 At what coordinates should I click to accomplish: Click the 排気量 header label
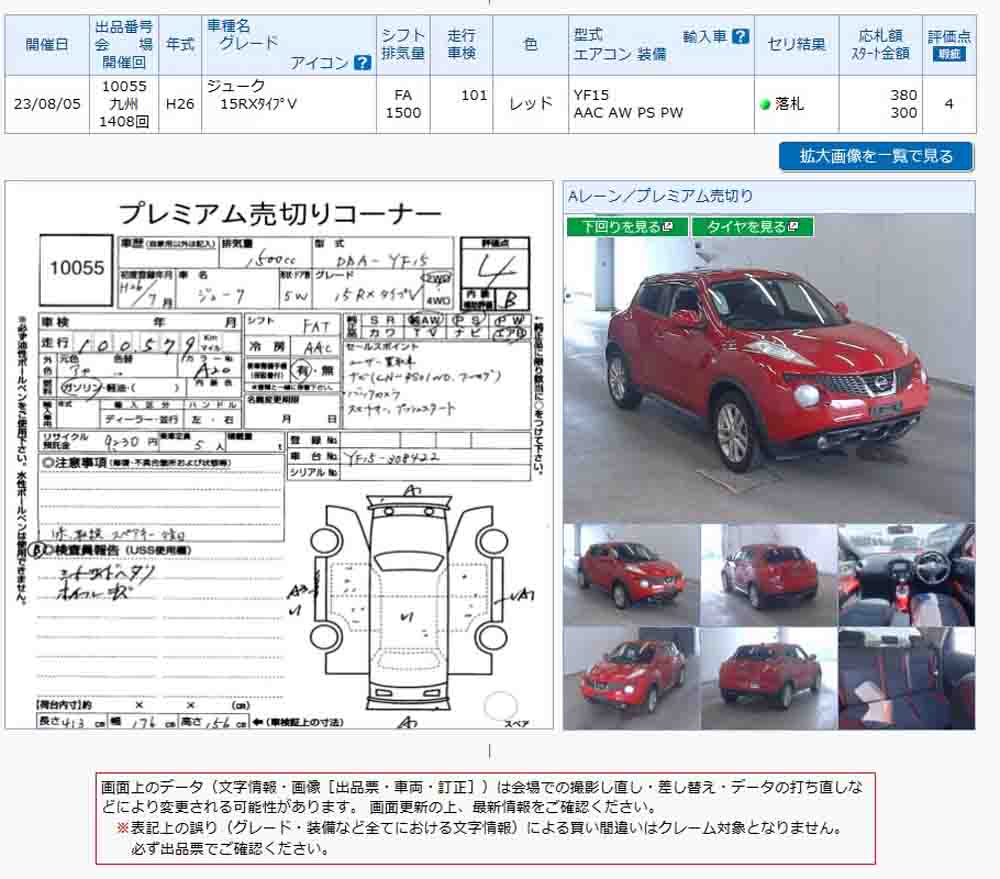point(403,54)
